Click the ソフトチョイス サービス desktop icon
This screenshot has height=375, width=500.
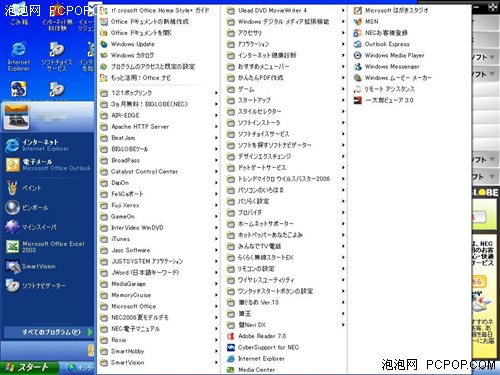56,57
